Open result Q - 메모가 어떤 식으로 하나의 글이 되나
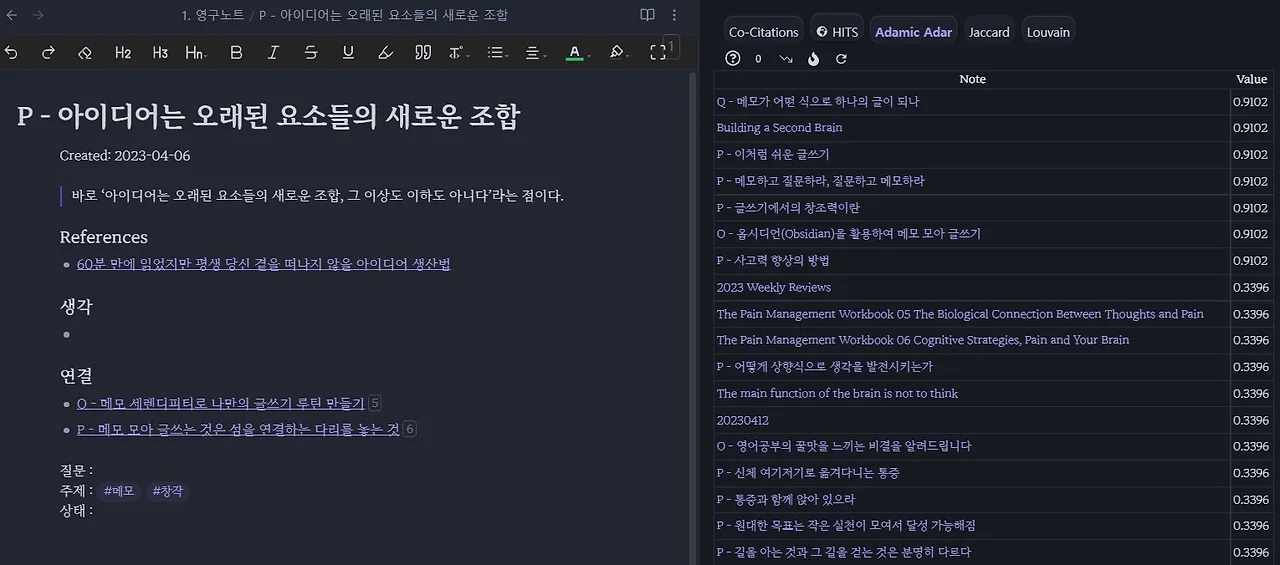Image resolution: width=1280 pixels, height=565 pixels. point(818,101)
